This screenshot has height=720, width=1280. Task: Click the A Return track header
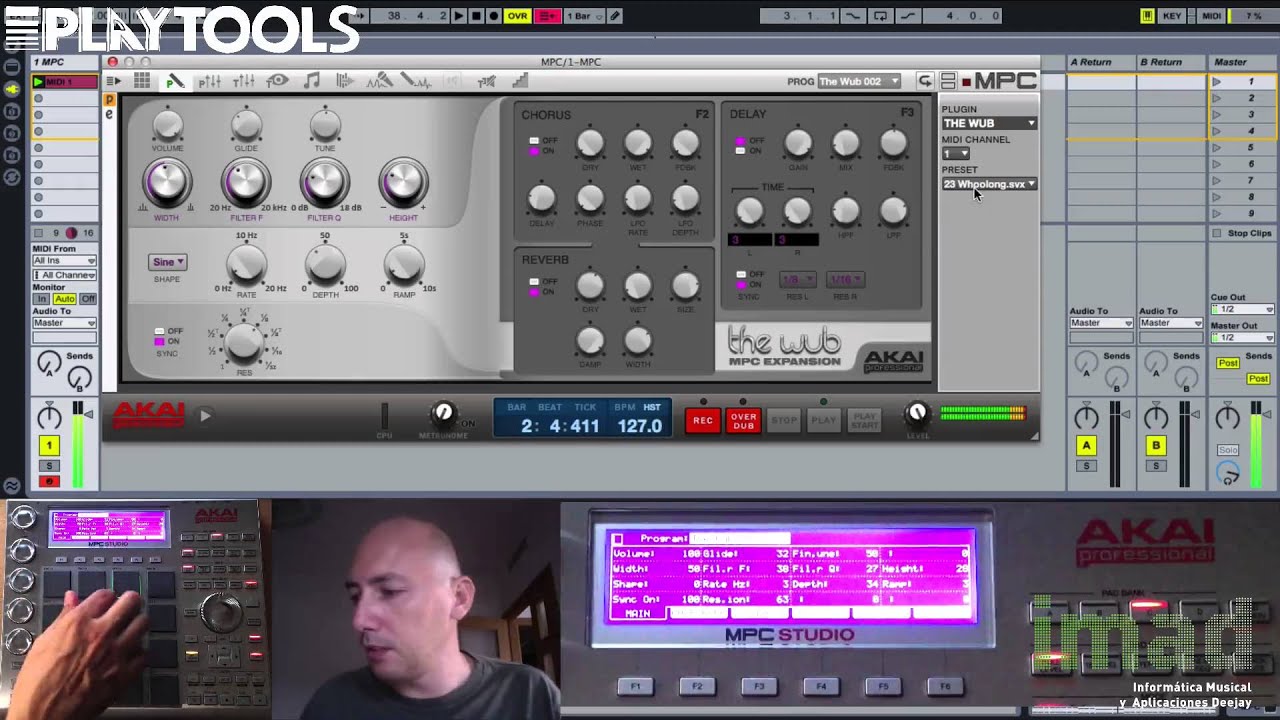tap(1101, 62)
